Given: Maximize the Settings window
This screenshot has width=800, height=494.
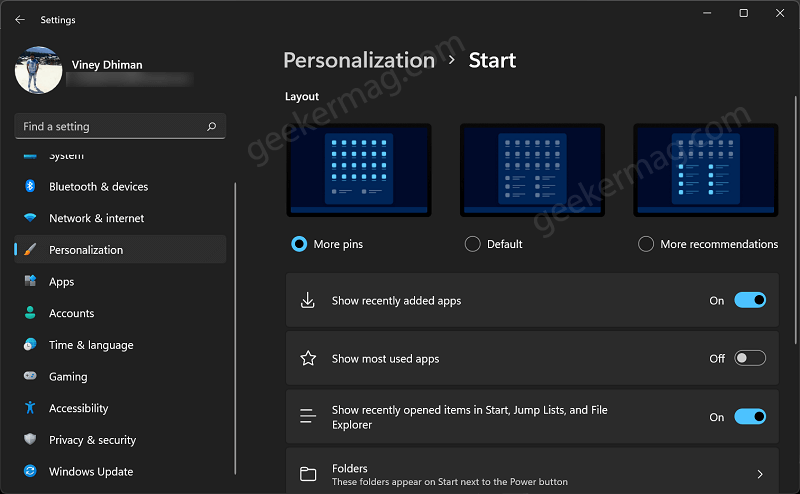Looking at the screenshot, I should pos(743,13).
